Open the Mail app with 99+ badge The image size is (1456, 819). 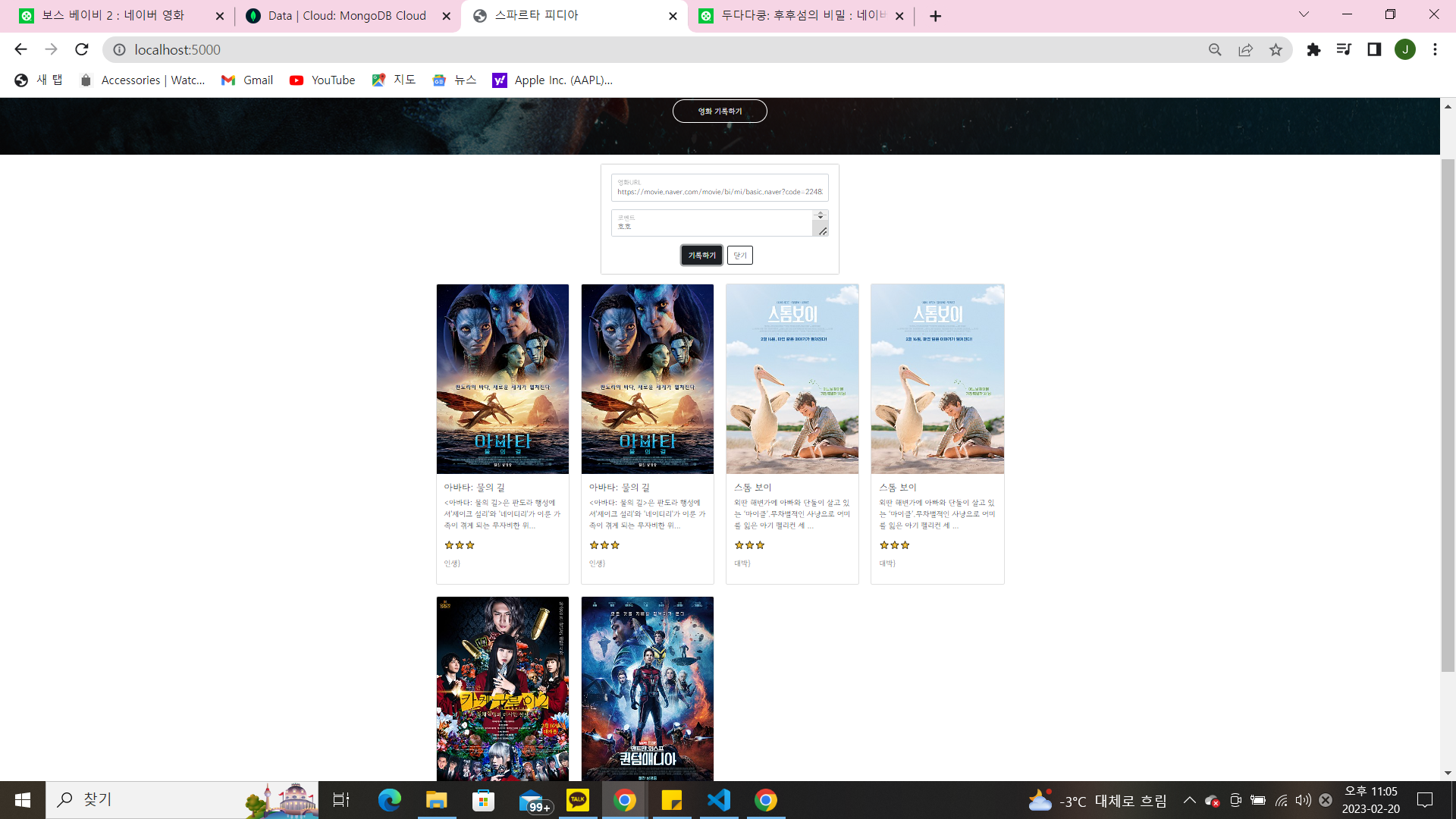pyautogui.click(x=534, y=801)
